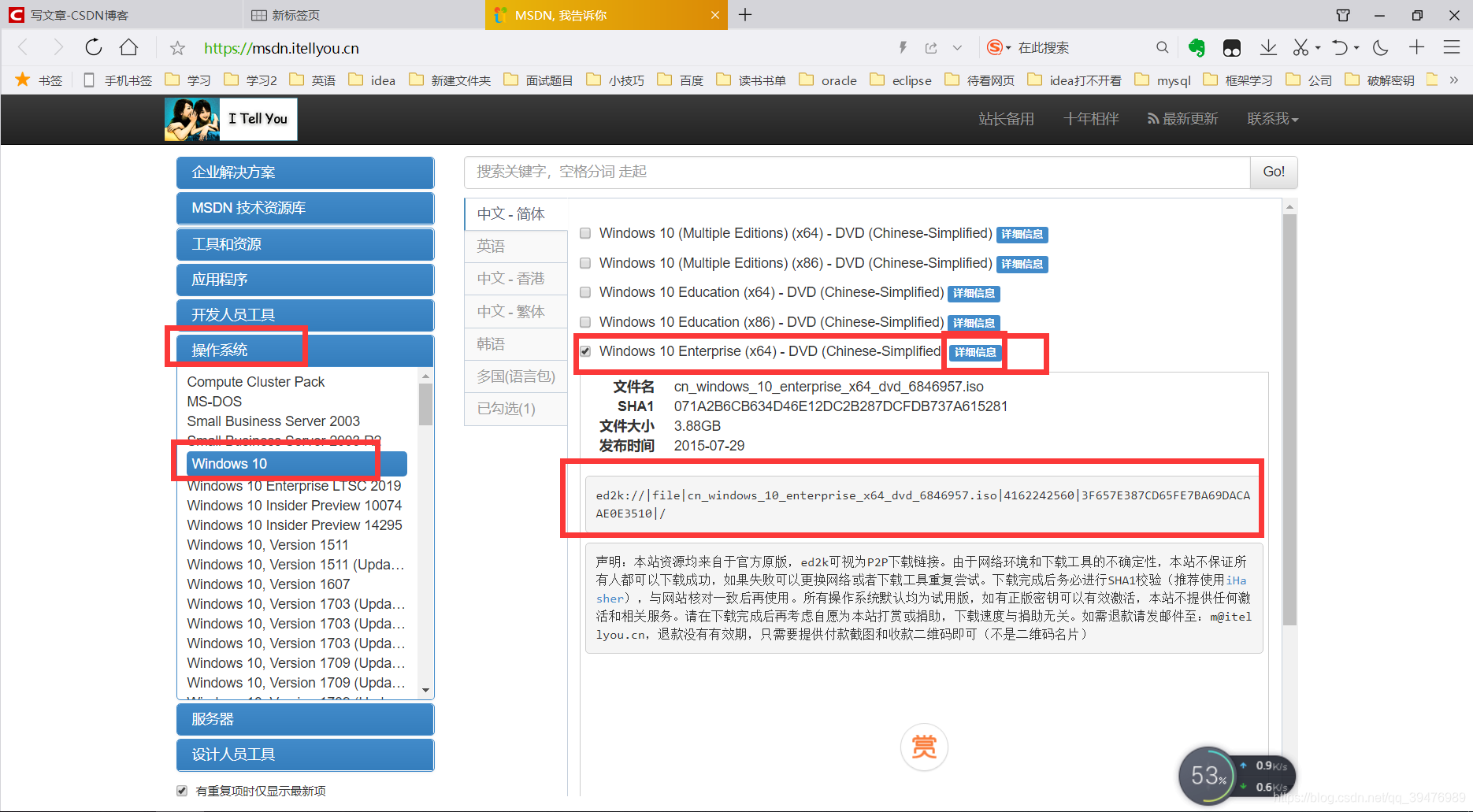Screen dimensions: 1473x812
Task: Click the skin shirt icon in title bar
Action: 1343,15
